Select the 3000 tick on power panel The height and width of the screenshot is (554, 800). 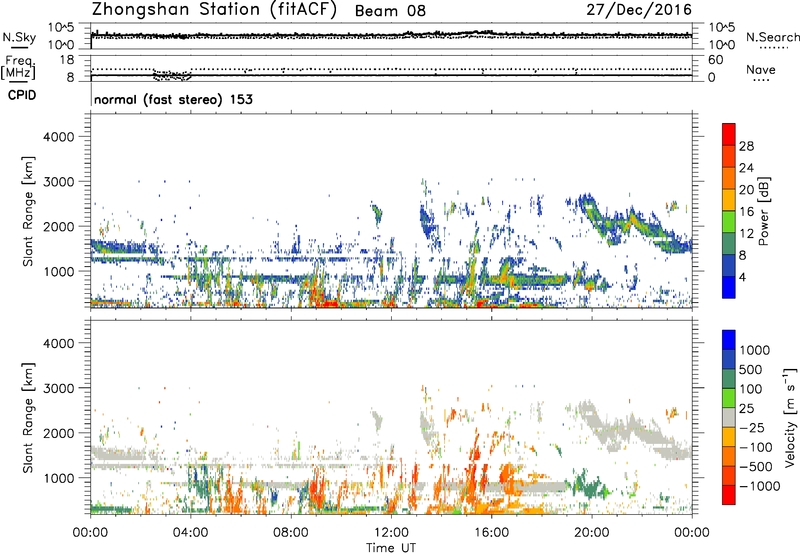pos(58,182)
